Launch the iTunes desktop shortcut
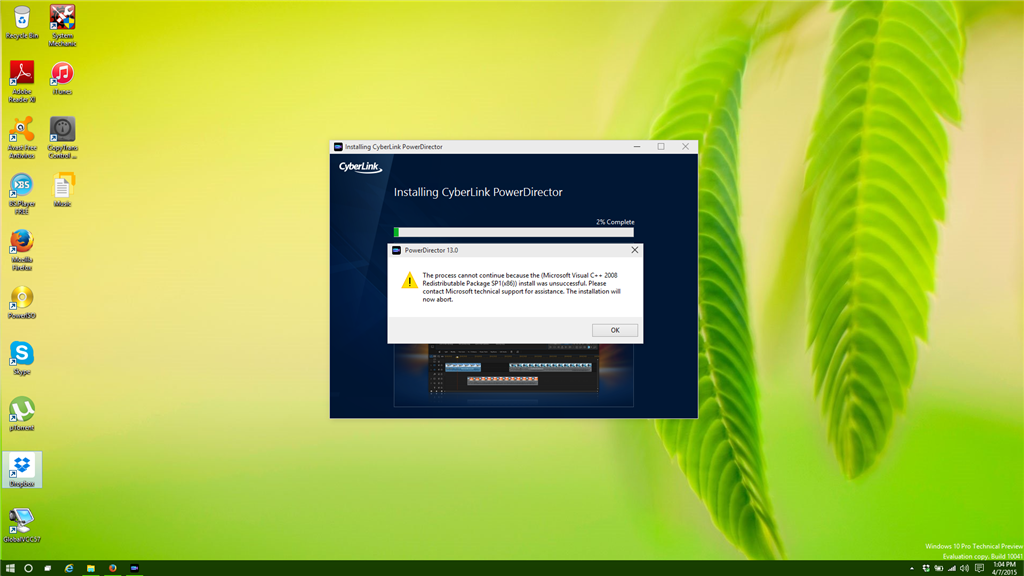This screenshot has width=1024, height=576. [62, 78]
